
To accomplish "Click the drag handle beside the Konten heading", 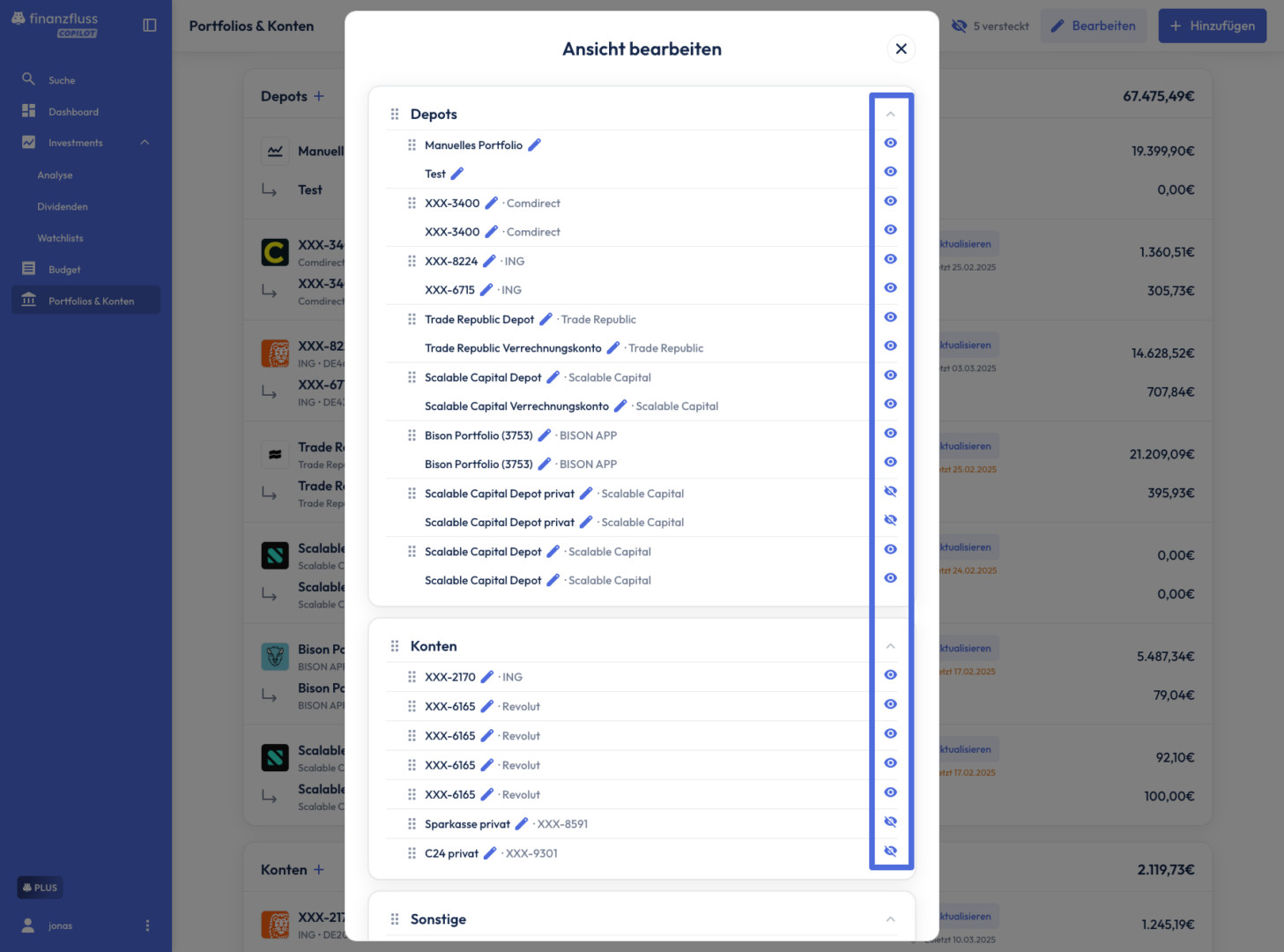I will [x=395, y=646].
